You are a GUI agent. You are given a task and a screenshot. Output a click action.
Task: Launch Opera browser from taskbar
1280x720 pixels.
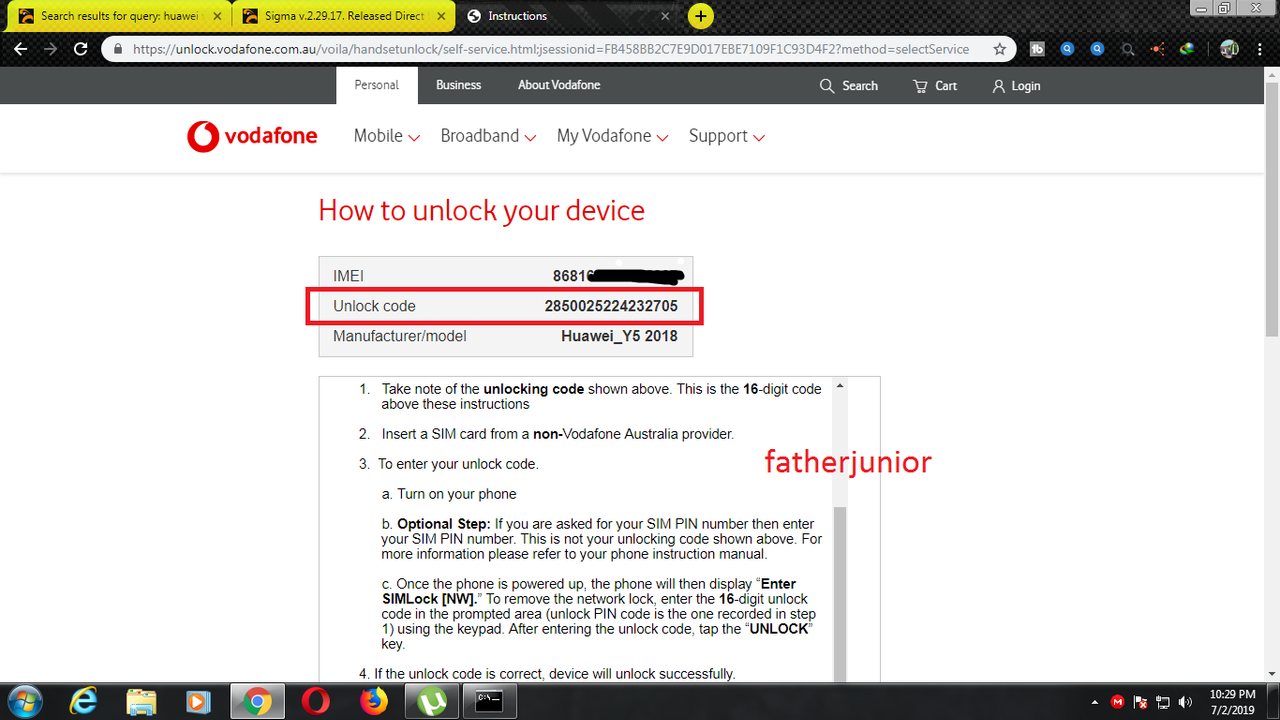(x=315, y=702)
